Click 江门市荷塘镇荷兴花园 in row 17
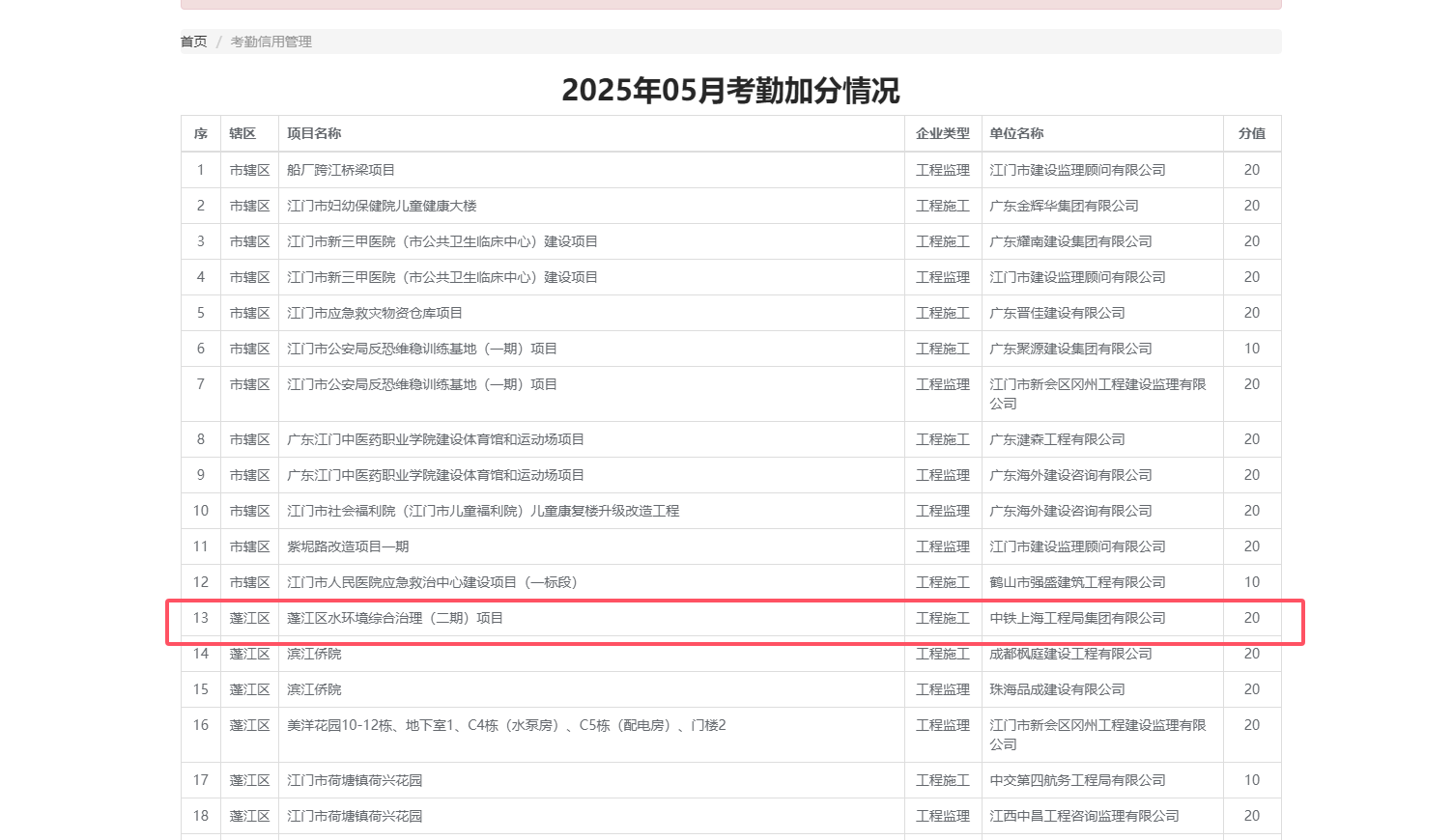This screenshot has height=840, width=1453. [355, 780]
